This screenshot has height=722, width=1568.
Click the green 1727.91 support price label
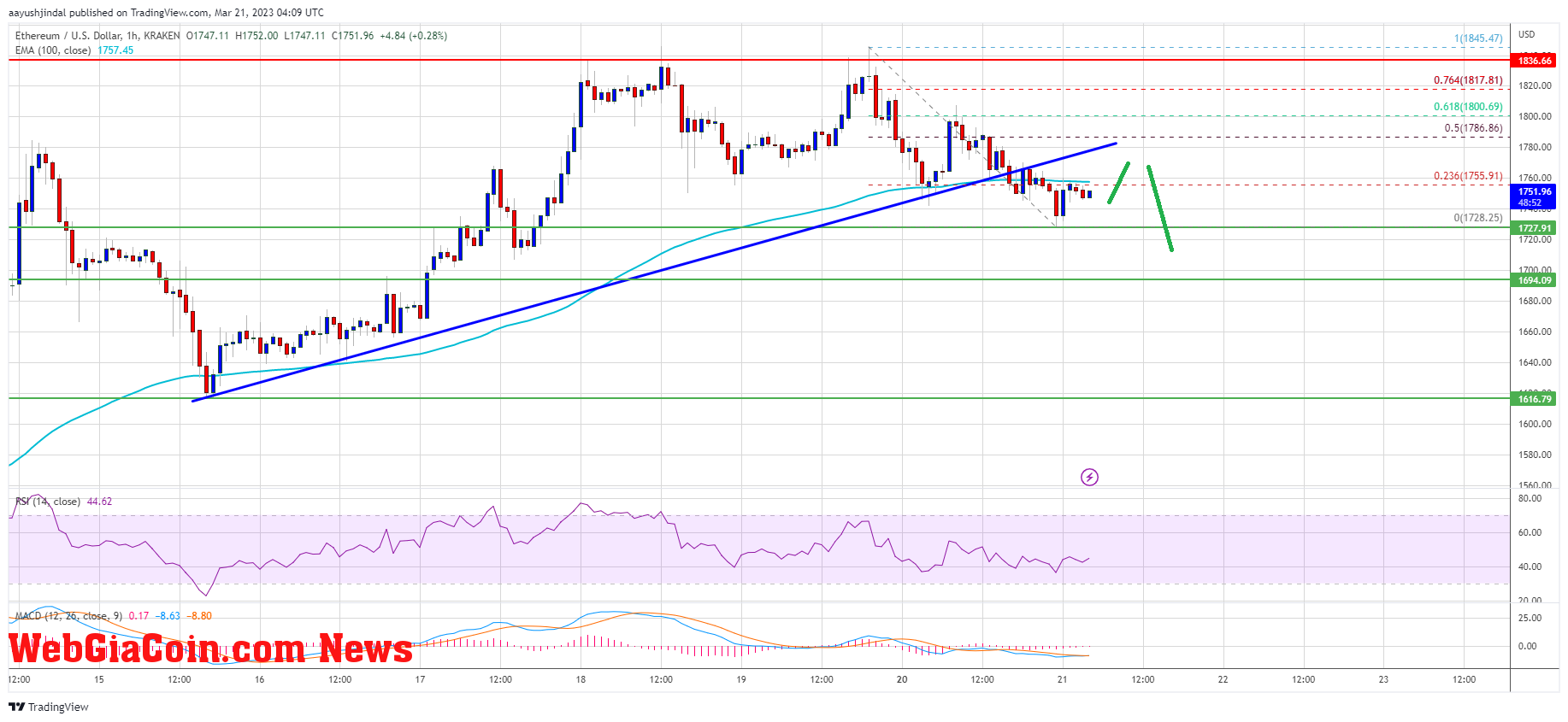pyautogui.click(x=1534, y=228)
